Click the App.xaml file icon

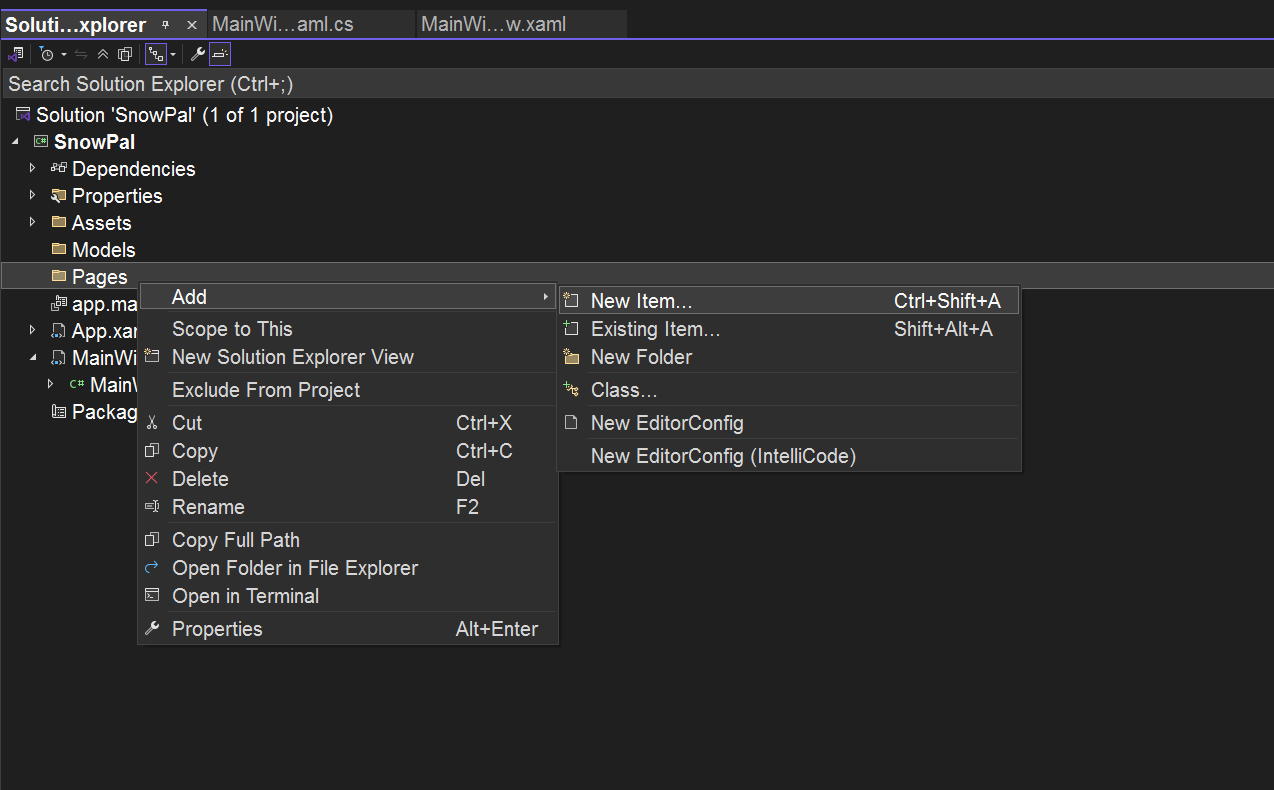tap(59, 330)
